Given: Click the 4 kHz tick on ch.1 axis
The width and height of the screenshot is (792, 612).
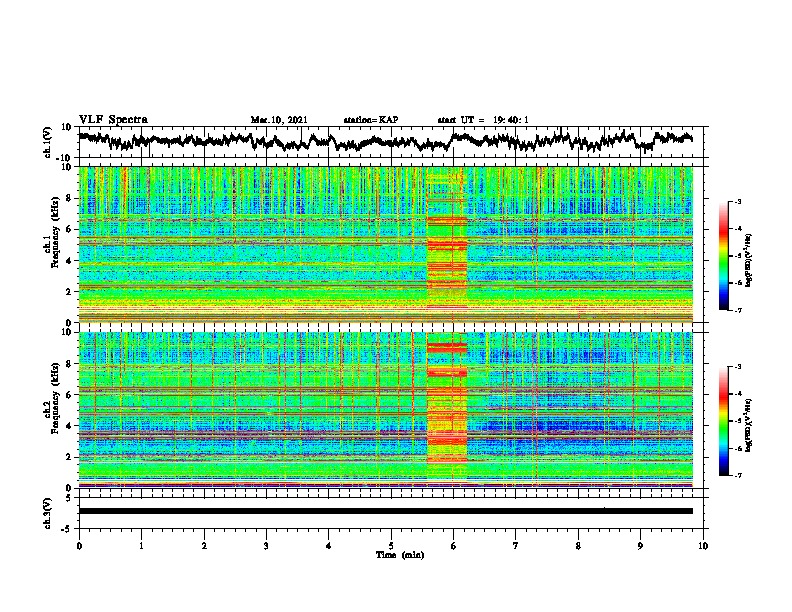Looking at the screenshot, I should [71, 261].
